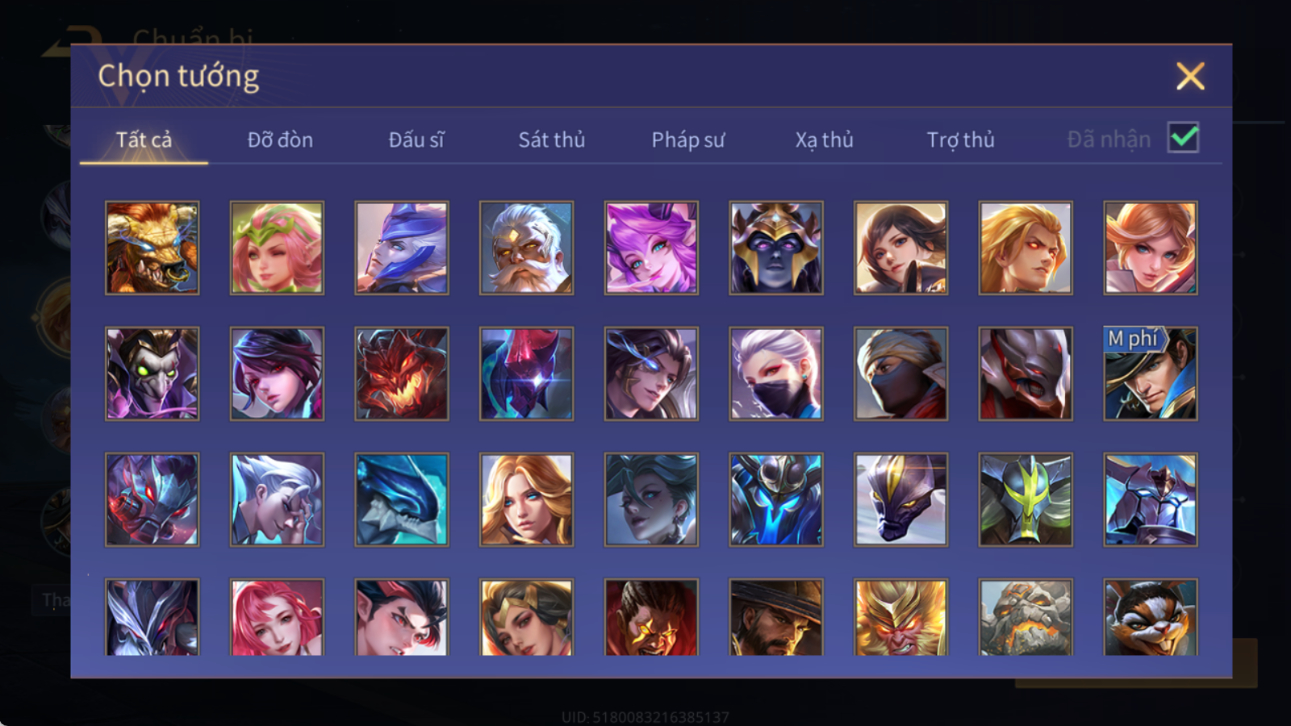Pick the hero marked with M phí label
This screenshot has width=1291, height=726.
(x=1150, y=373)
